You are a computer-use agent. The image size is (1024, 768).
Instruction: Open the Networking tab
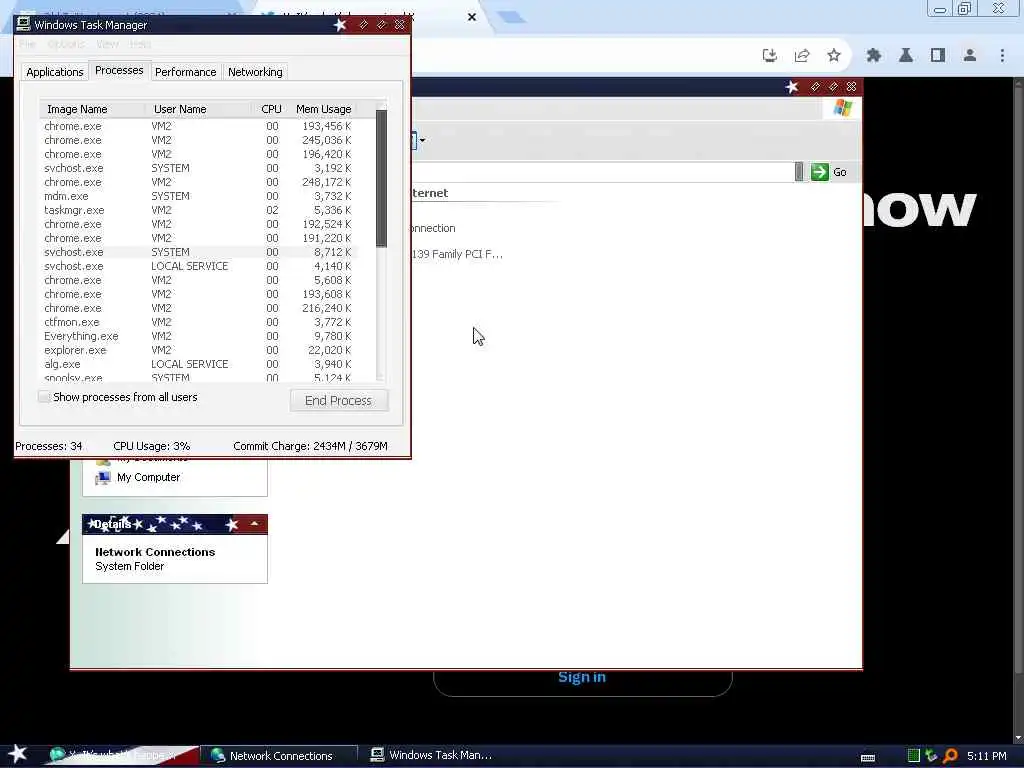click(x=255, y=72)
